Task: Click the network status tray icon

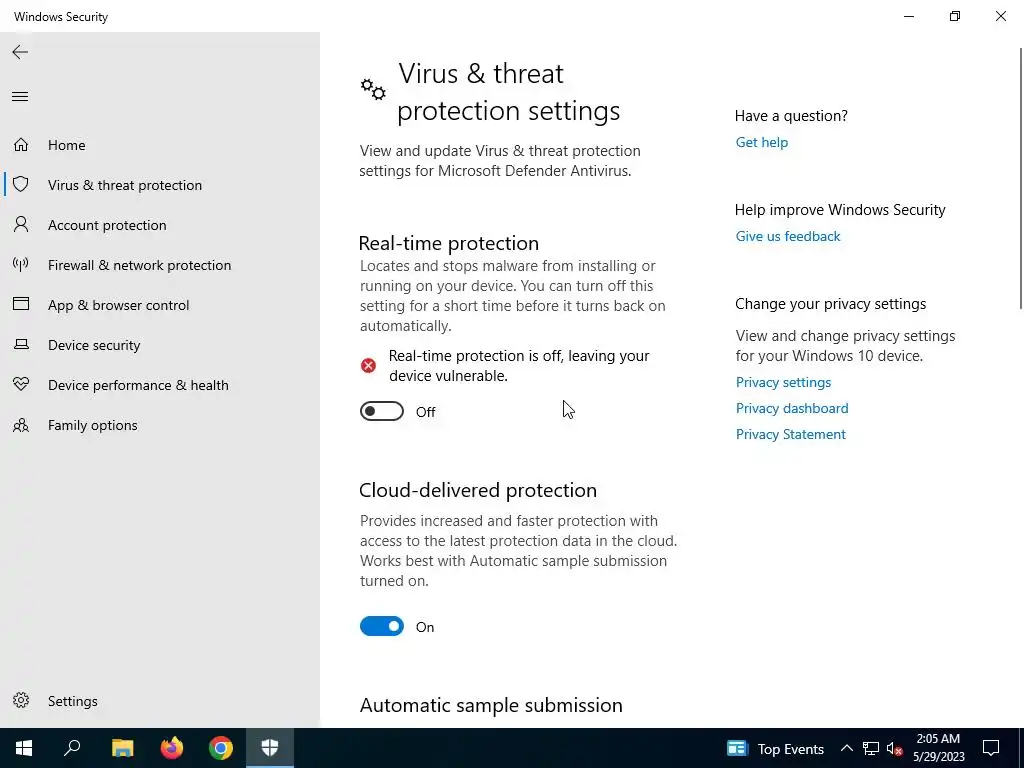Action: click(x=871, y=748)
